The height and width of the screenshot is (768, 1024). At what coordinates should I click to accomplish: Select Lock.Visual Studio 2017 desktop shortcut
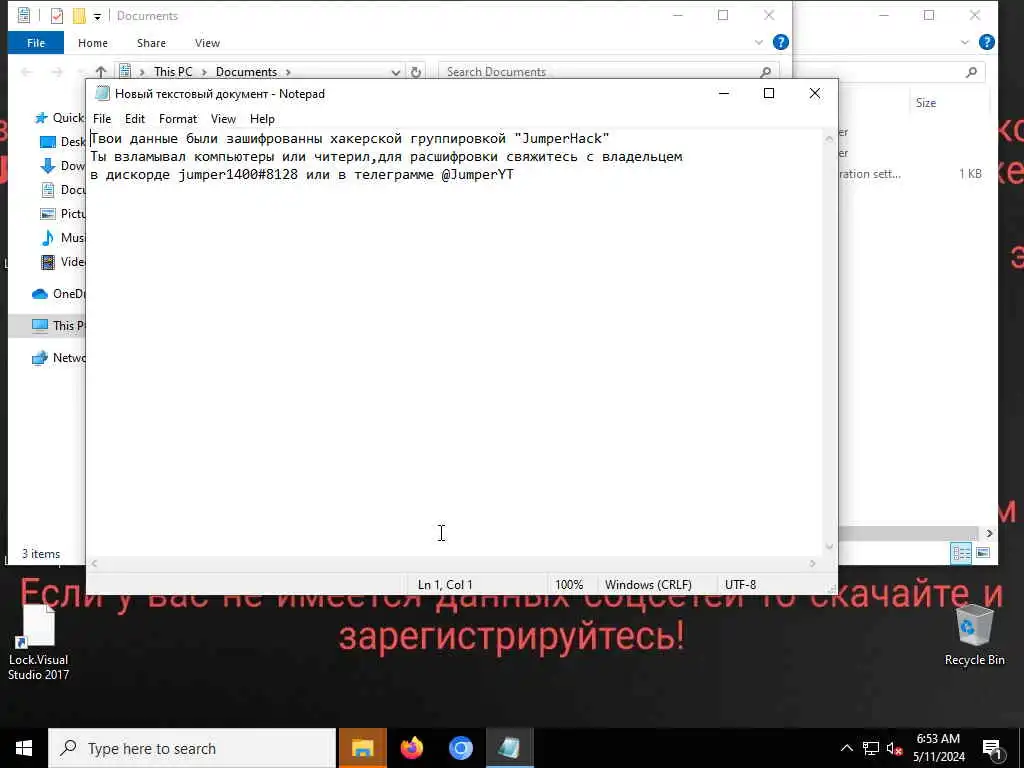(x=38, y=643)
